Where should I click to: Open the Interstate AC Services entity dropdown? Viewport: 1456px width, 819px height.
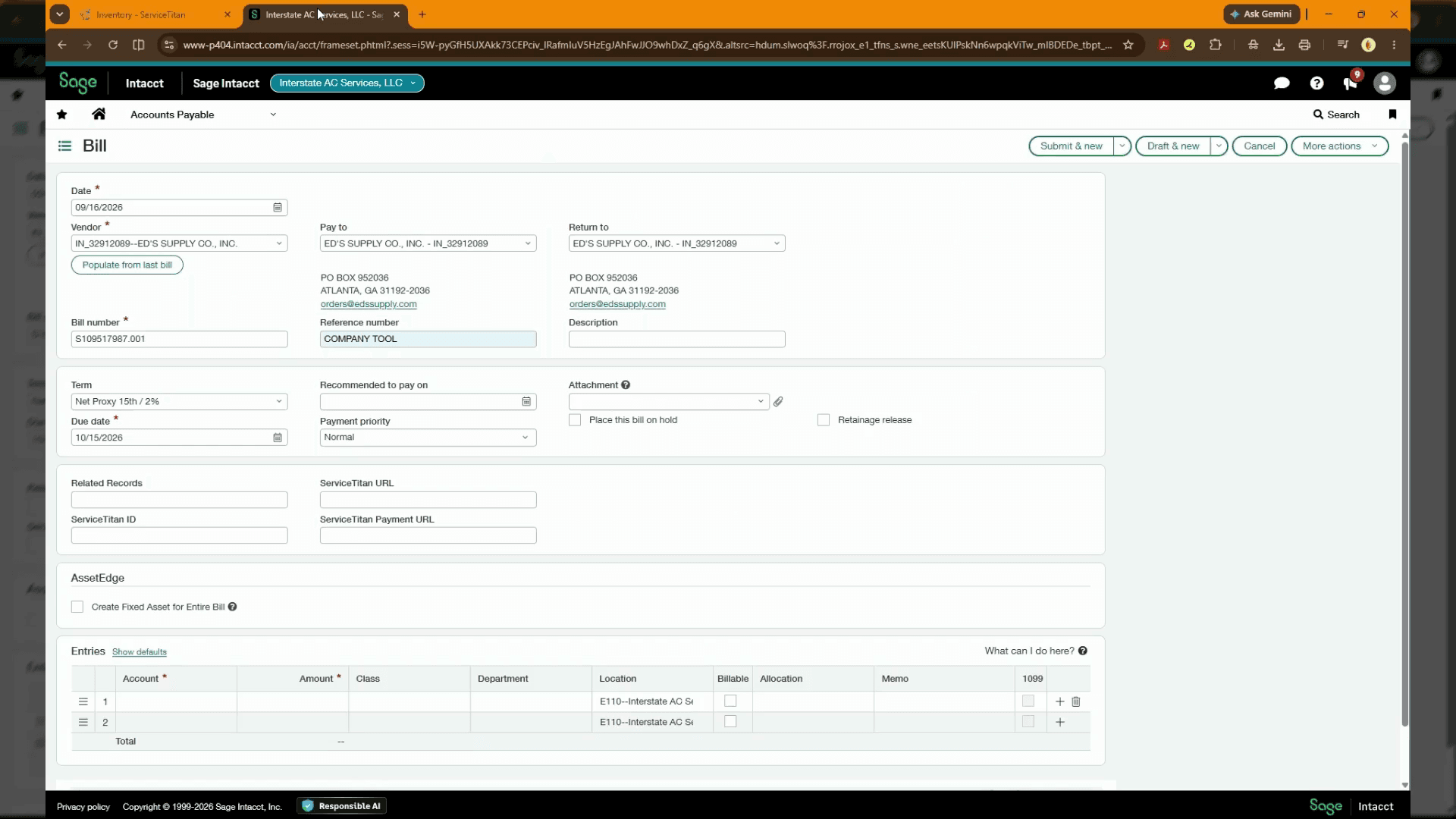[347, 83]
